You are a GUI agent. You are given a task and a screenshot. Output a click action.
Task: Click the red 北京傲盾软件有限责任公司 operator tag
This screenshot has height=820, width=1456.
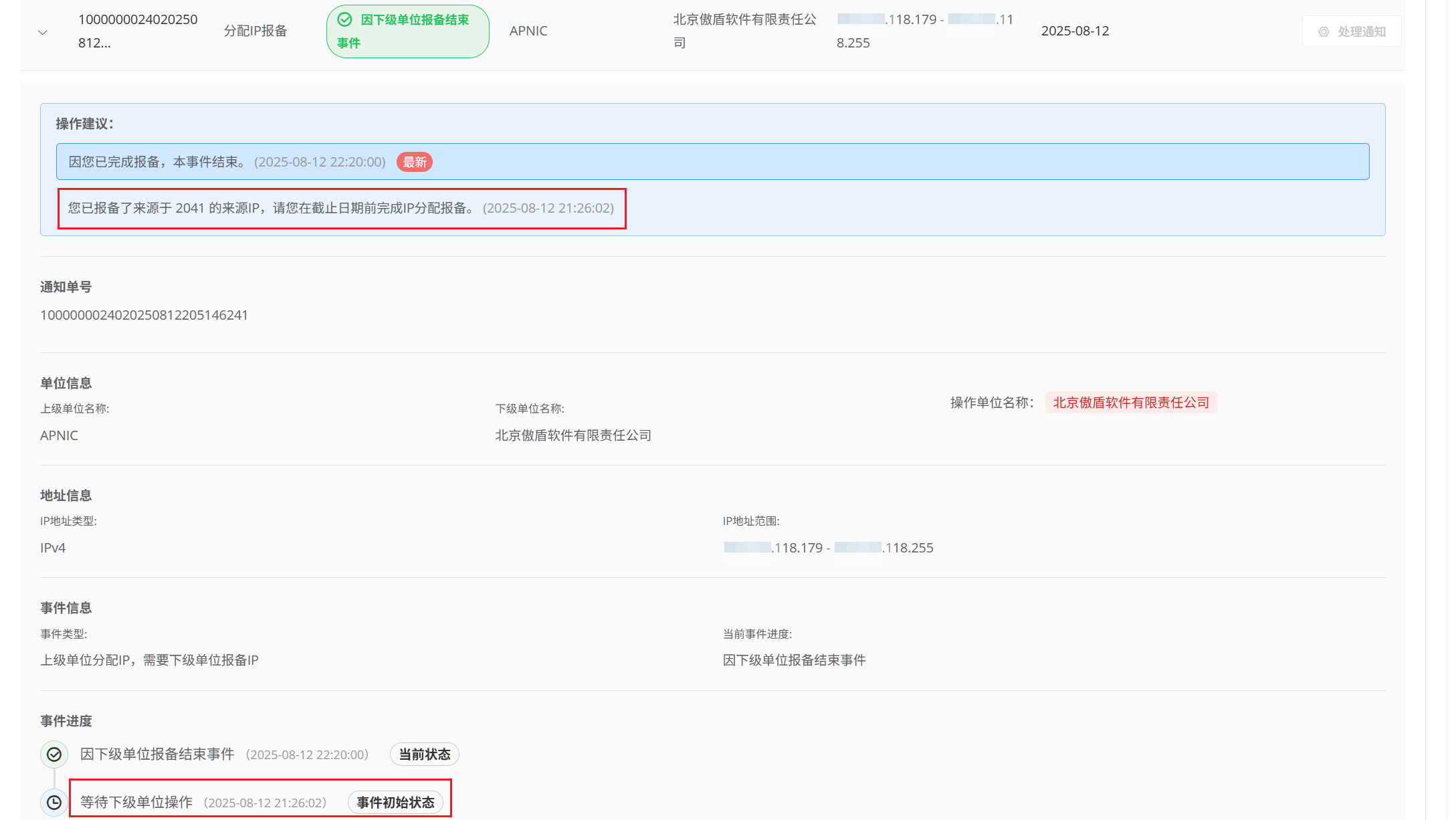(1131, 403)
